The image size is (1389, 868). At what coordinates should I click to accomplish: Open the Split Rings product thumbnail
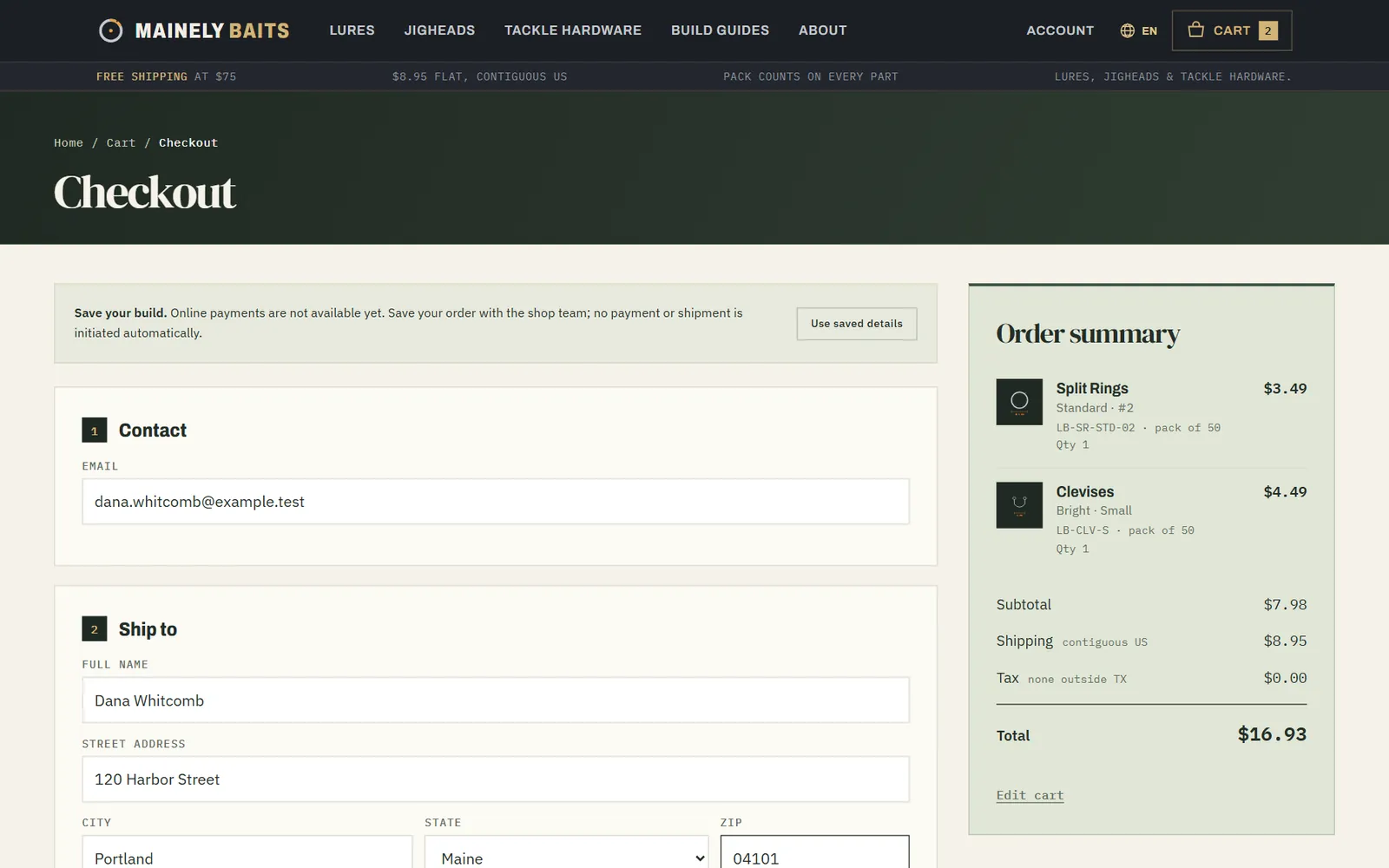[1019, 401]
